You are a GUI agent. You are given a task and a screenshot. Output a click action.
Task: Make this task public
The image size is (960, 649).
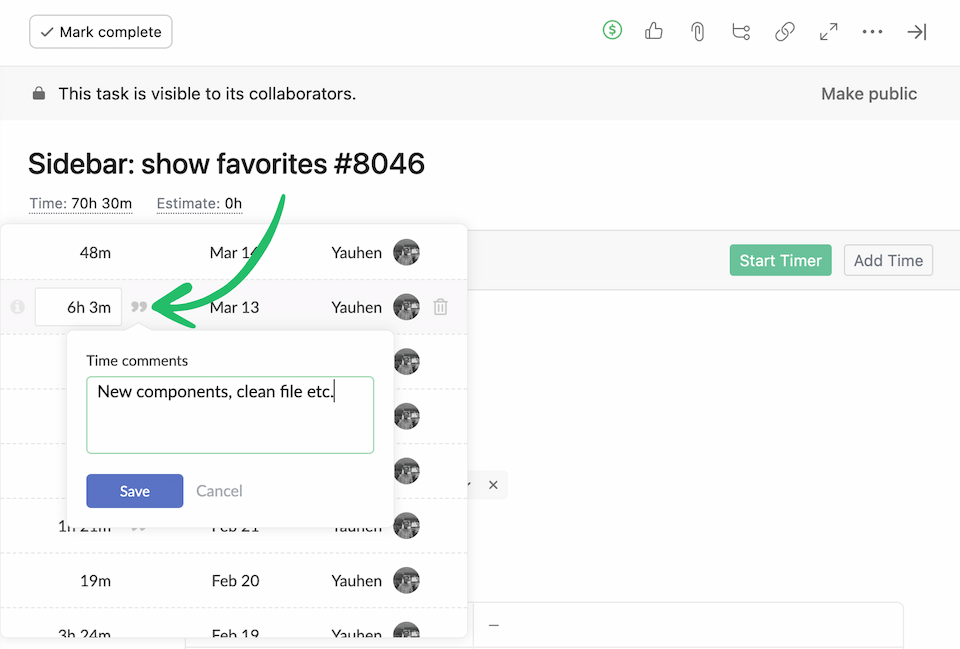868,93
